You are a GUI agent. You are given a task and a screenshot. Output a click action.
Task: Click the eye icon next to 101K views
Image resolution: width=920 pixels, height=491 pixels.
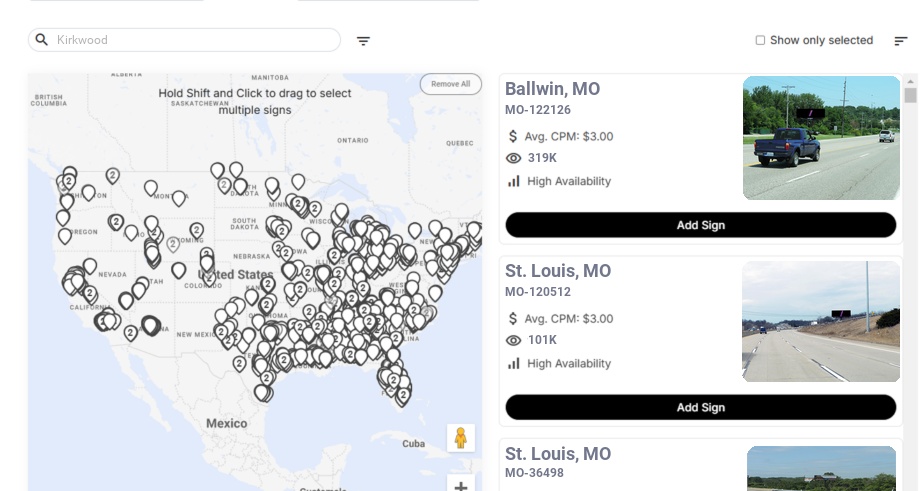[514, 340]
